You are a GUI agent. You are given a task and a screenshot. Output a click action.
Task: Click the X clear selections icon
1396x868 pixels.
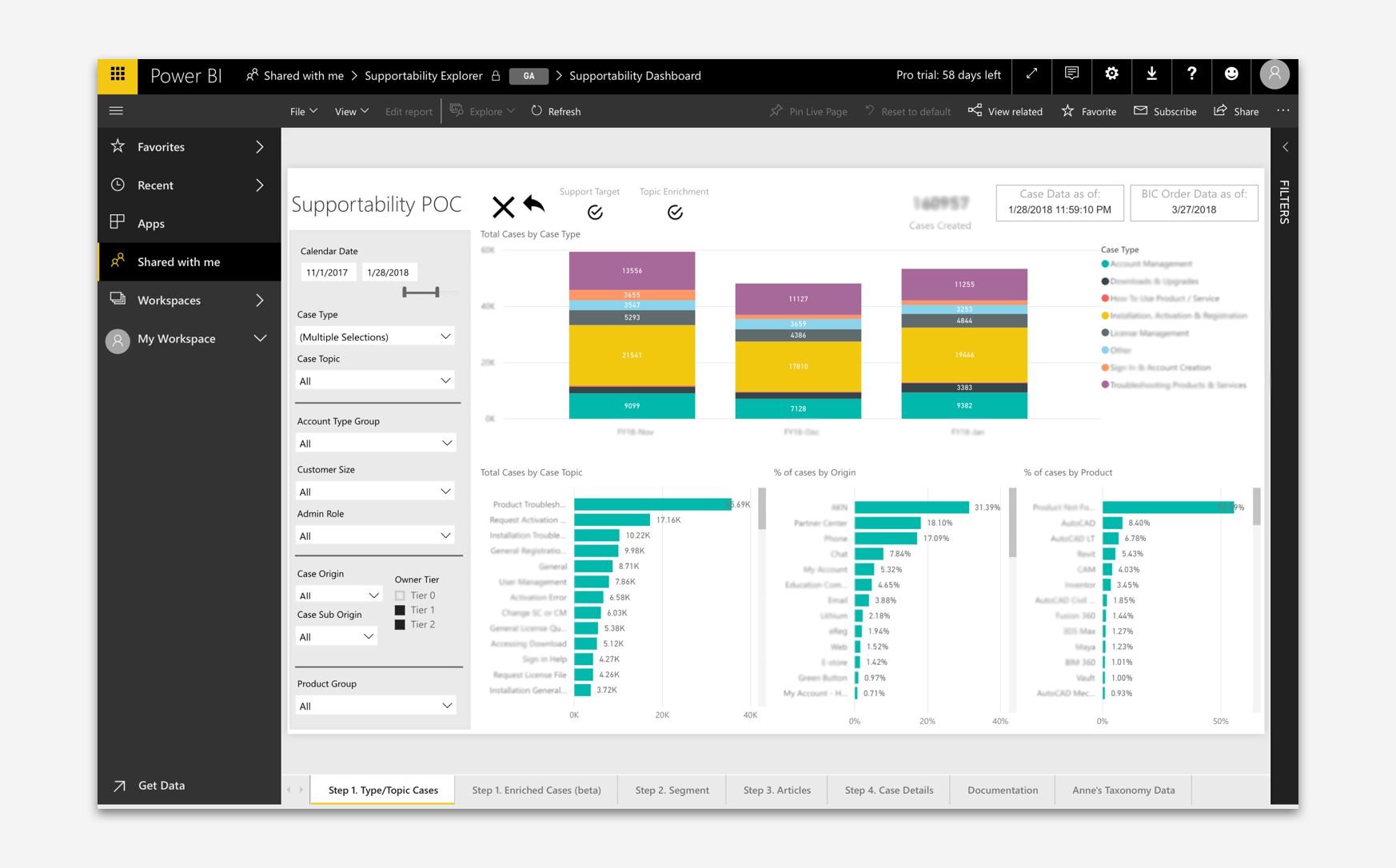tap(503, 207)
